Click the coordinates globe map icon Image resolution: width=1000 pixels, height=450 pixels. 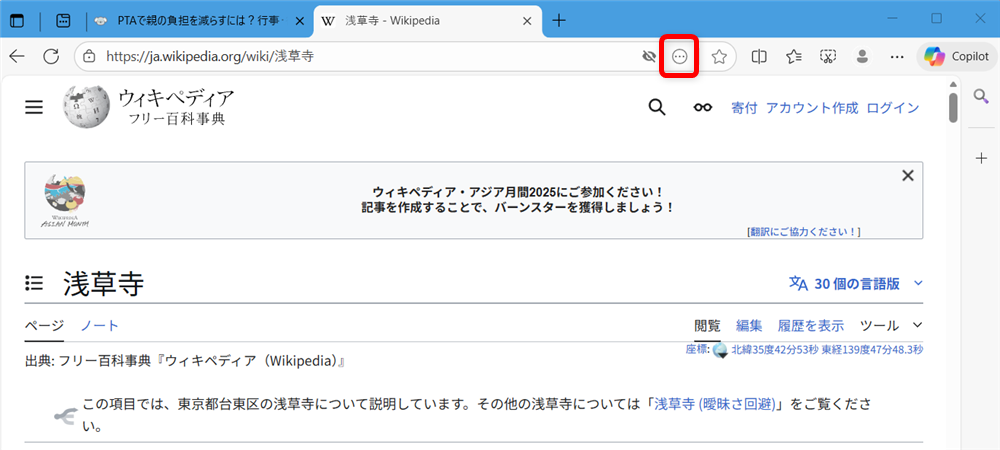click(721, 350)
